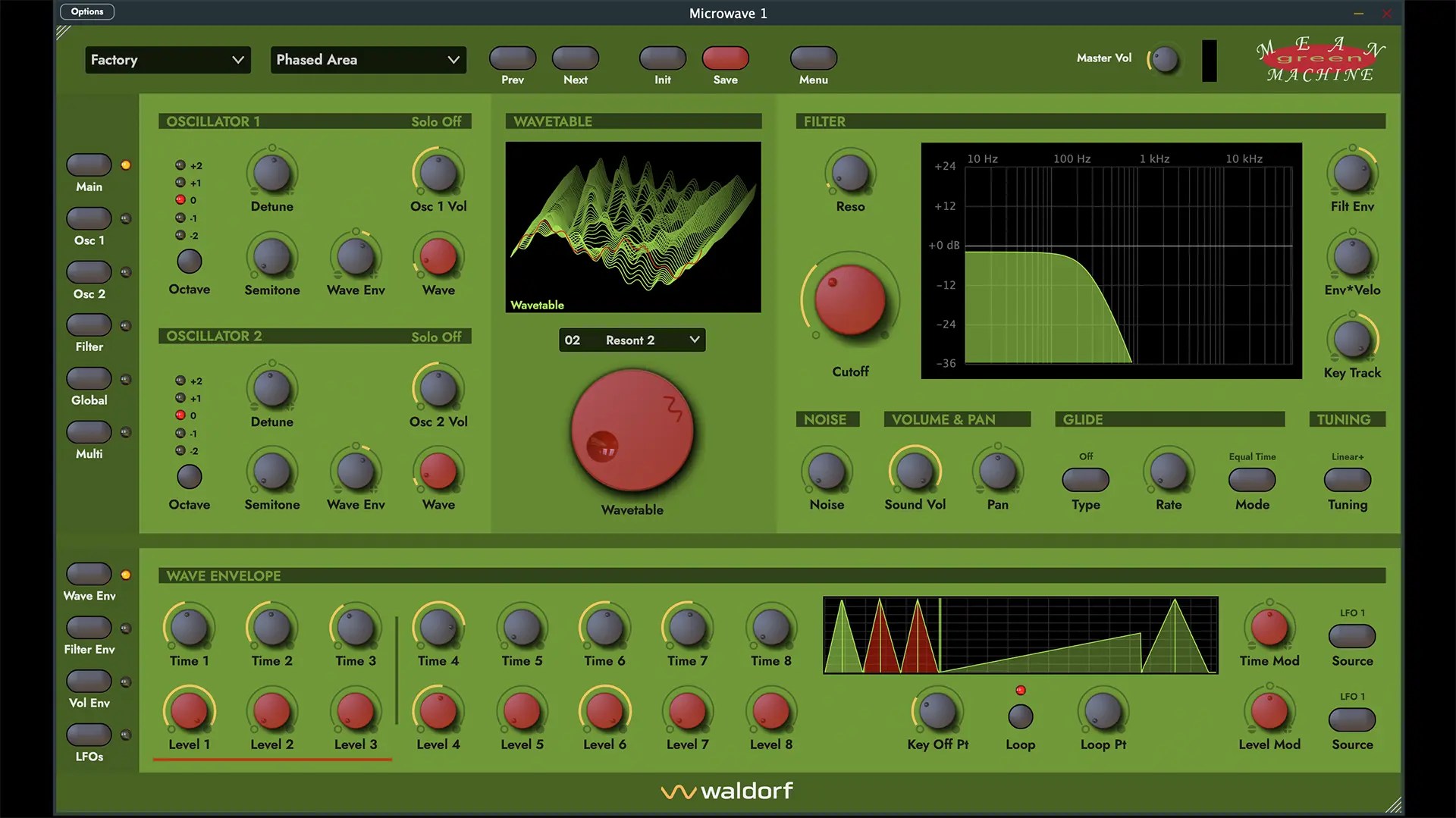The height and width of the screenshot is (818, 1456).
Task: Change the Time Mod LFO 1 Source
Action: coord(1352,636)
